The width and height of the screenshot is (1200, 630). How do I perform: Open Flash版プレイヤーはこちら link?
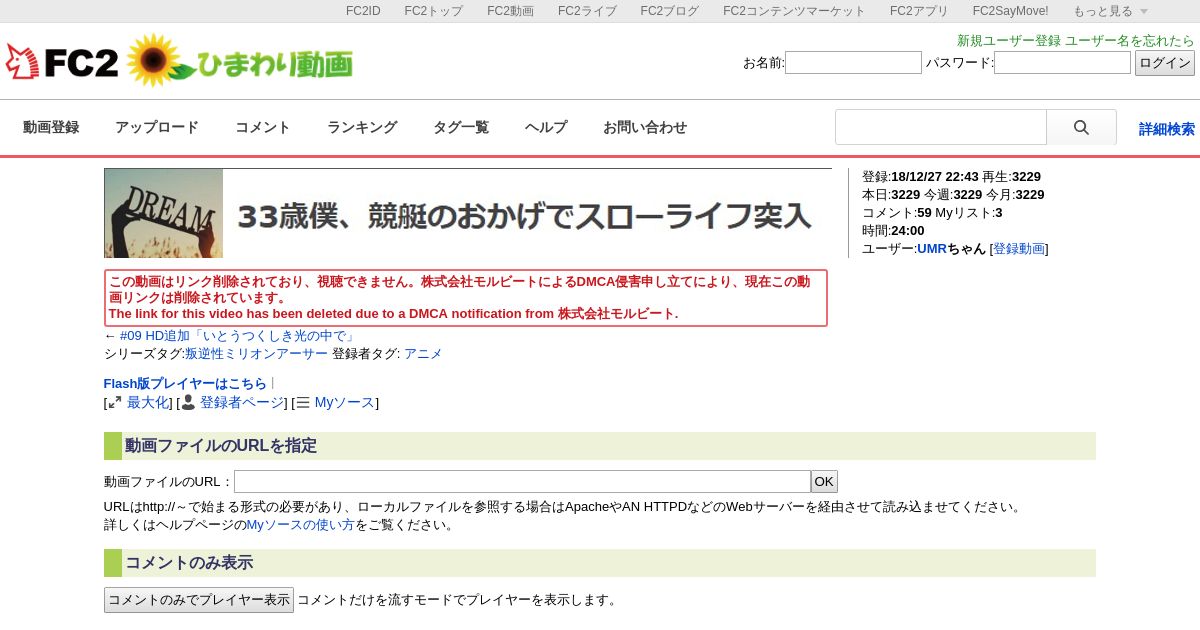pyautogui.click(x=185, y=383)
